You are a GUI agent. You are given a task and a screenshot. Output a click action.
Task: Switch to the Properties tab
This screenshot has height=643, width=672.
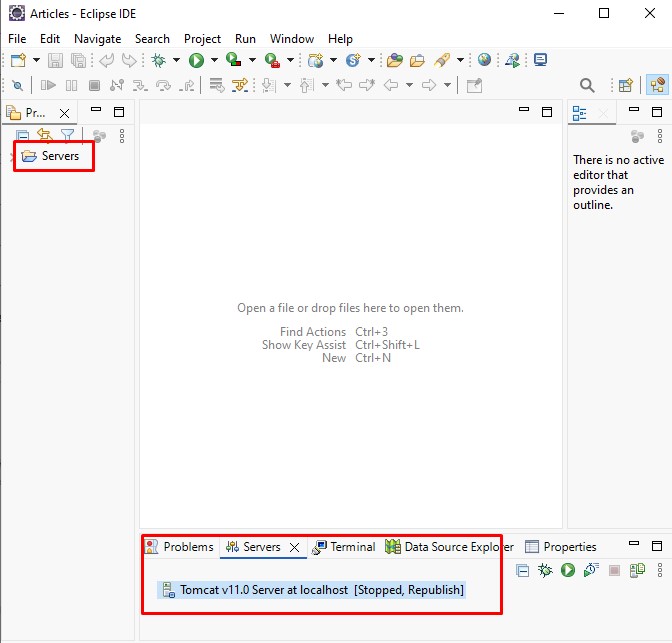561,547
